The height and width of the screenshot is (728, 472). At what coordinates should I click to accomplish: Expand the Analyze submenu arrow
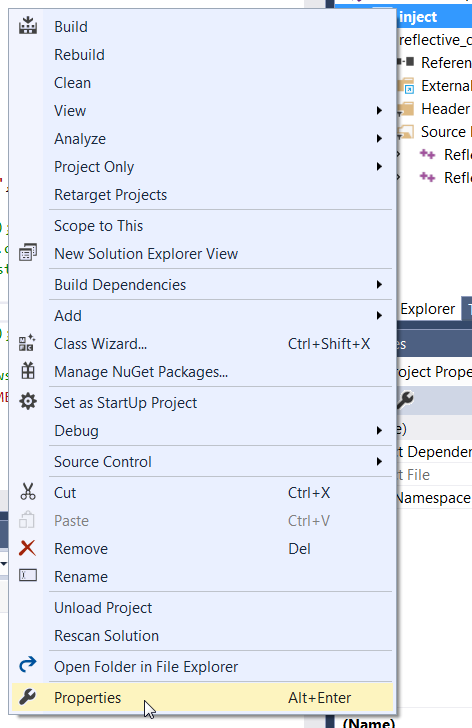click(379, 138)
